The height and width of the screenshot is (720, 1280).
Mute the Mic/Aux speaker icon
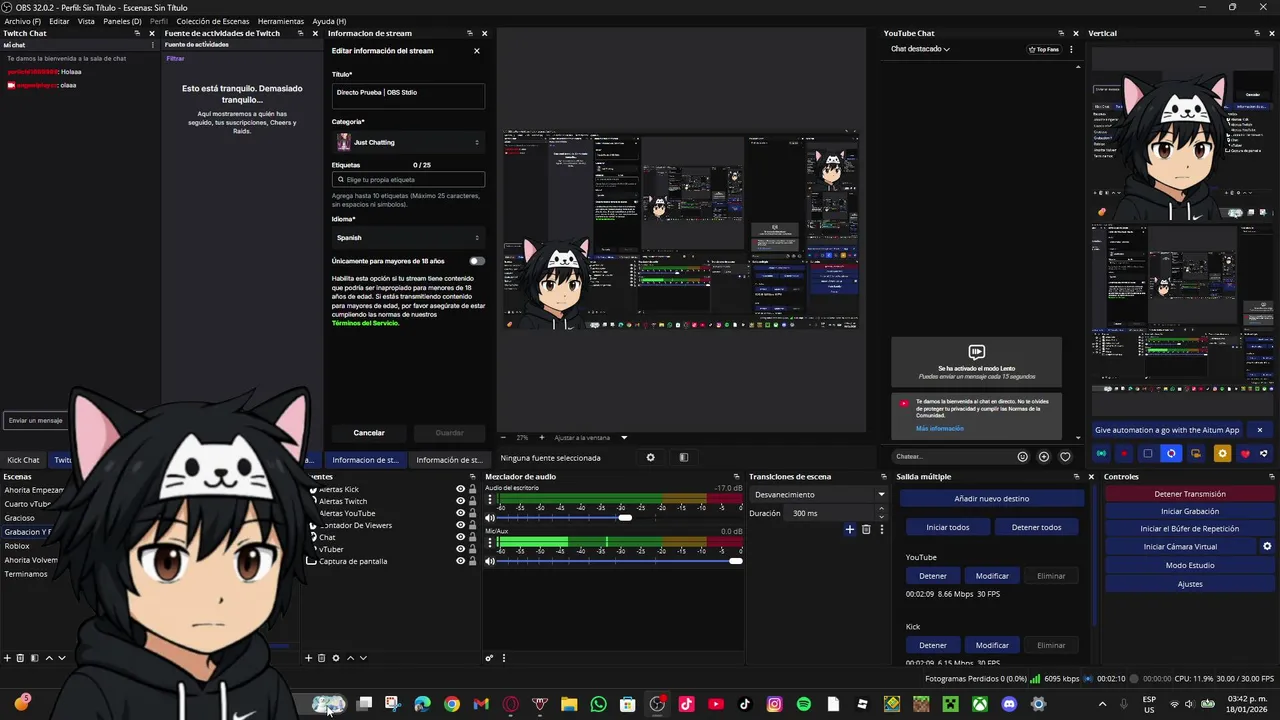pyautogui.click(x=490, y=561)
